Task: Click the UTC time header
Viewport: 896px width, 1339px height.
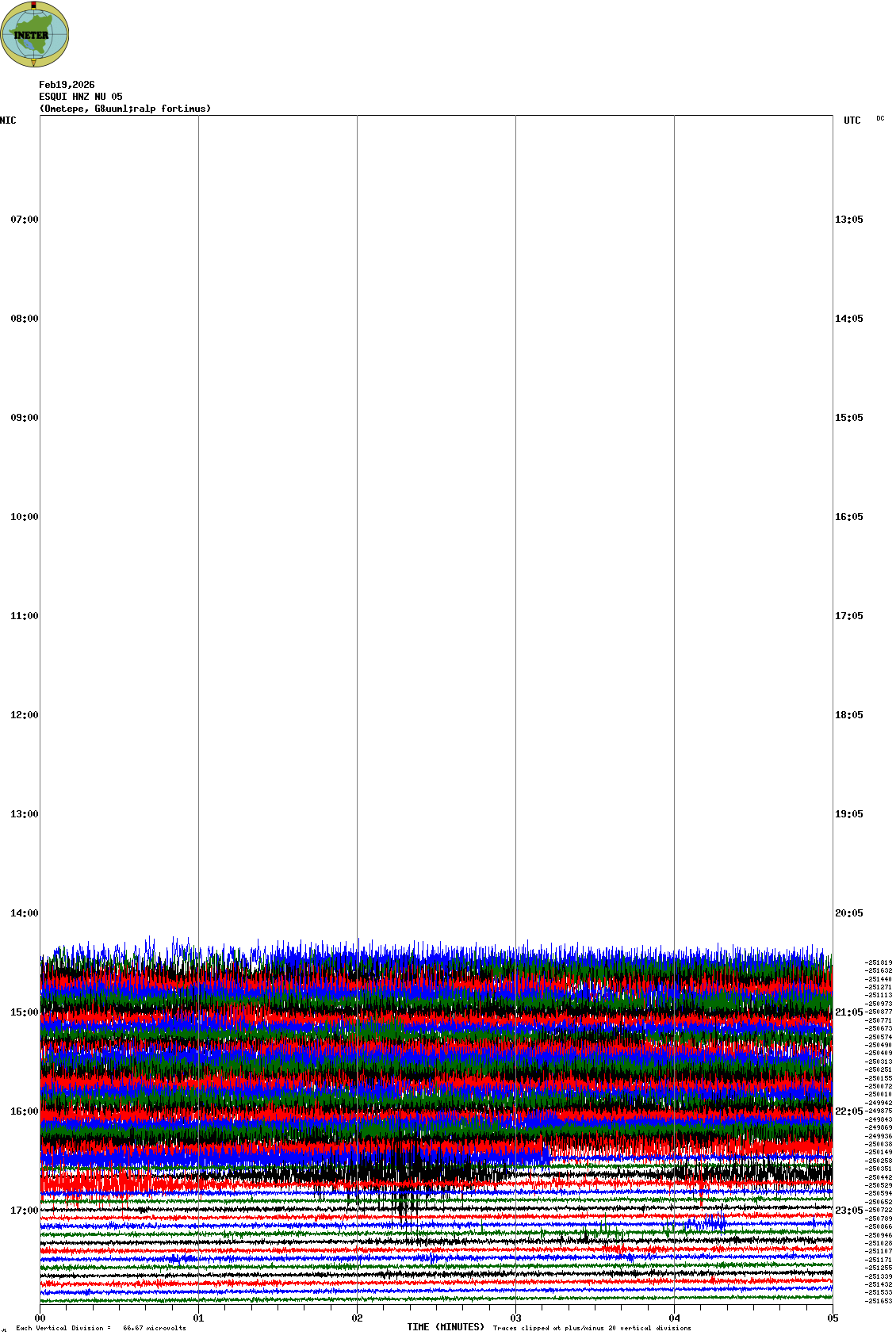Action: 852,121
